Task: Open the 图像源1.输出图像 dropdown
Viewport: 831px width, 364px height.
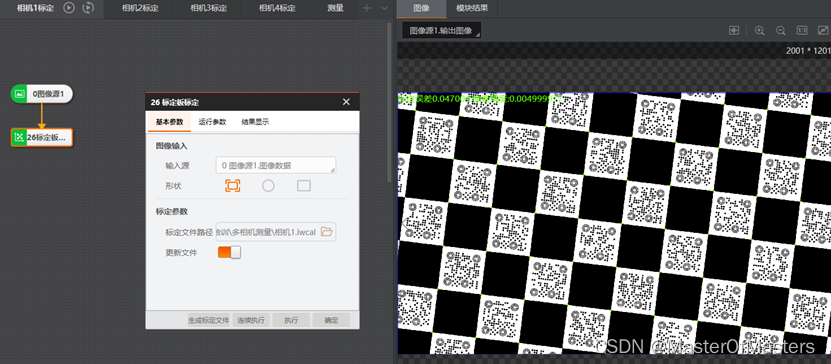Action: (x=441, y=31)
